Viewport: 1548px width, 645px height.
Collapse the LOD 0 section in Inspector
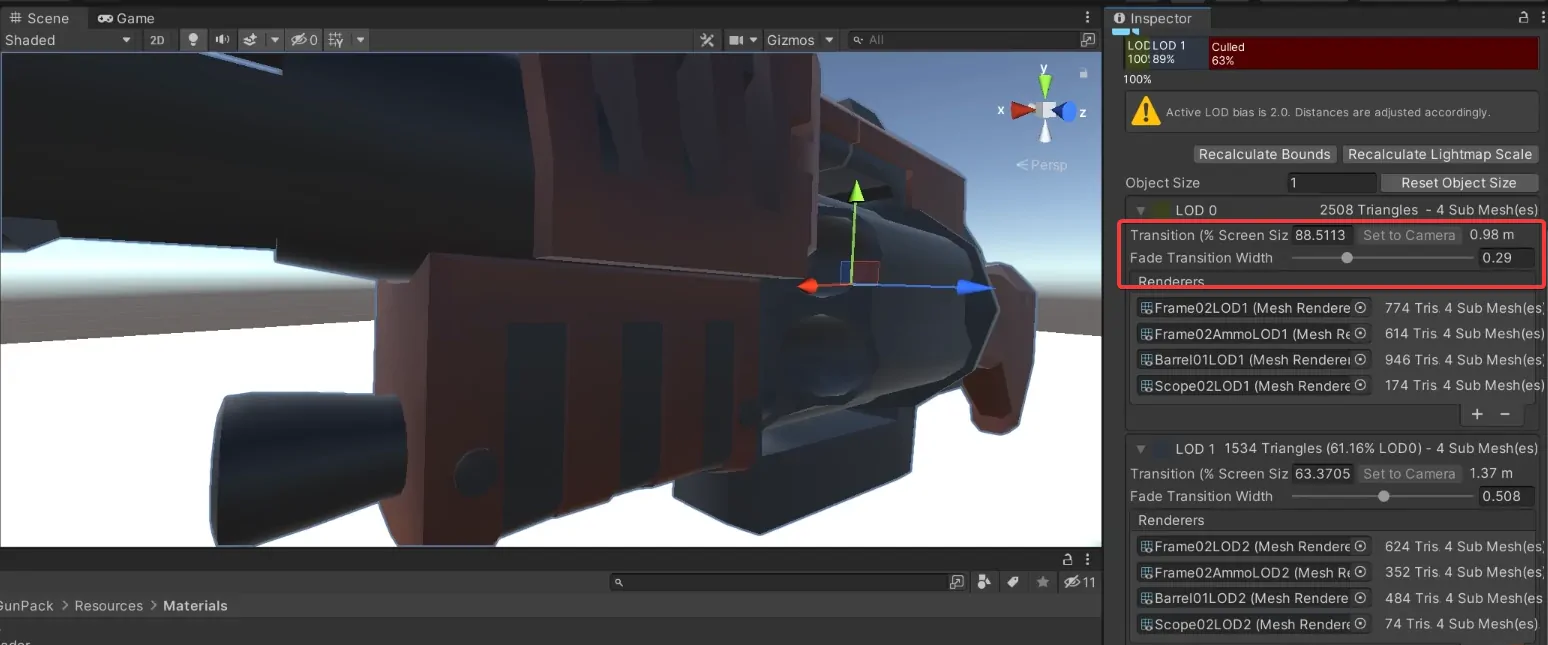pyautogui.click(x=1140, y=210)
